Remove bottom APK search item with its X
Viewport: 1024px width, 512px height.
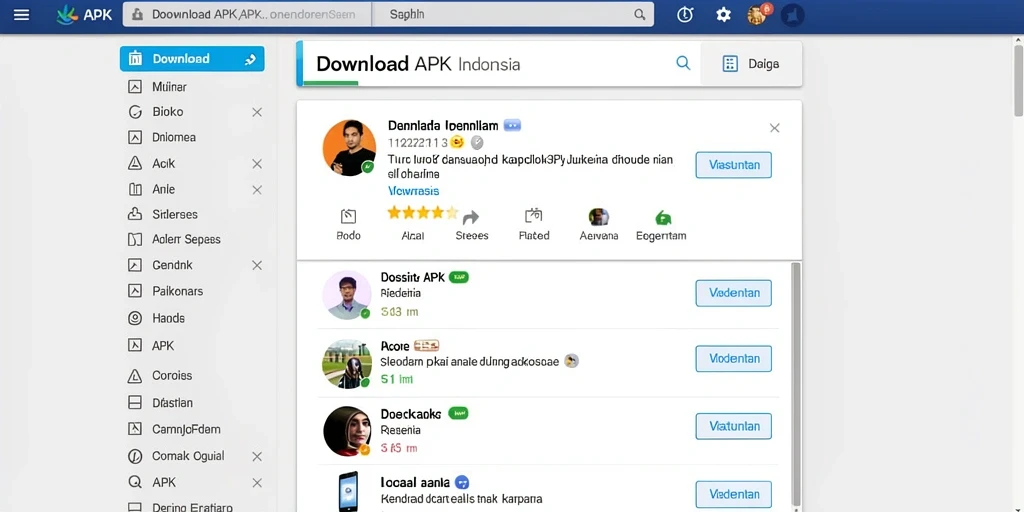(x=257, y=483)
